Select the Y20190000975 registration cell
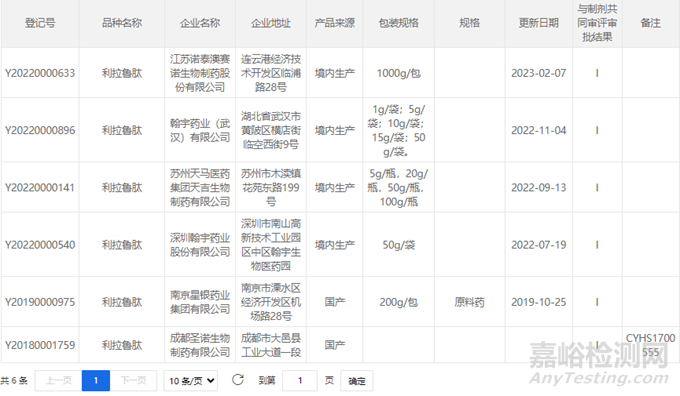The width and height of the screenshot is (680, 396). 40,302
